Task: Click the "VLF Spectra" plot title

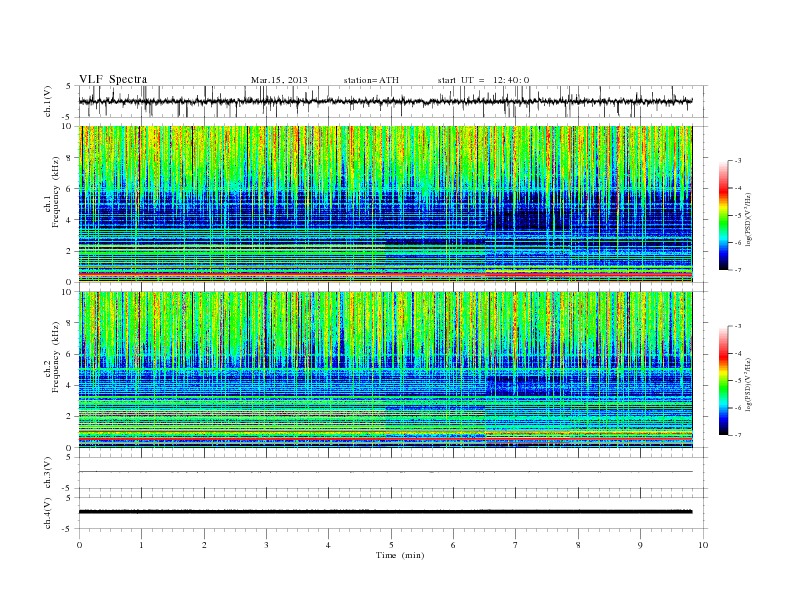Action: coord(113,79)
